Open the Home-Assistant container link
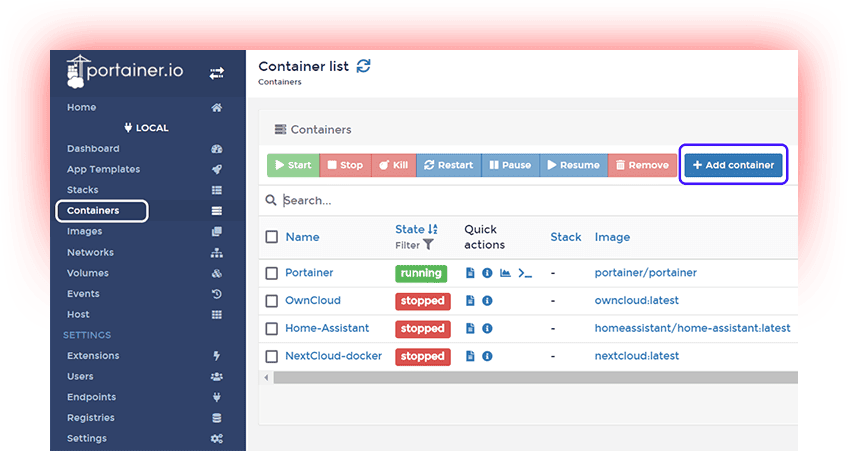The image size is (848, 451). (327, 328)
